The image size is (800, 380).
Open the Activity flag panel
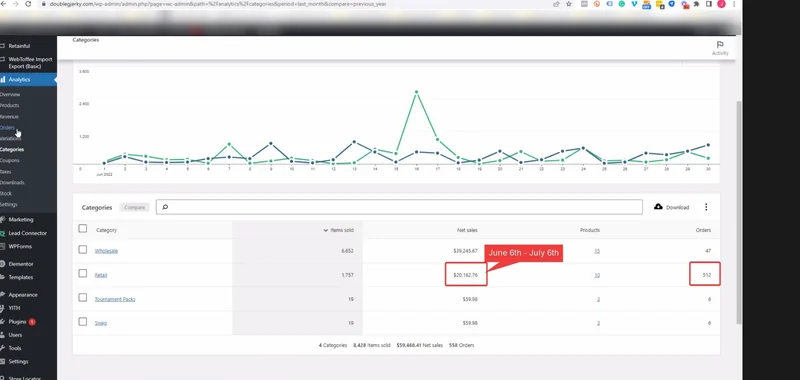[x=720, y=48]
